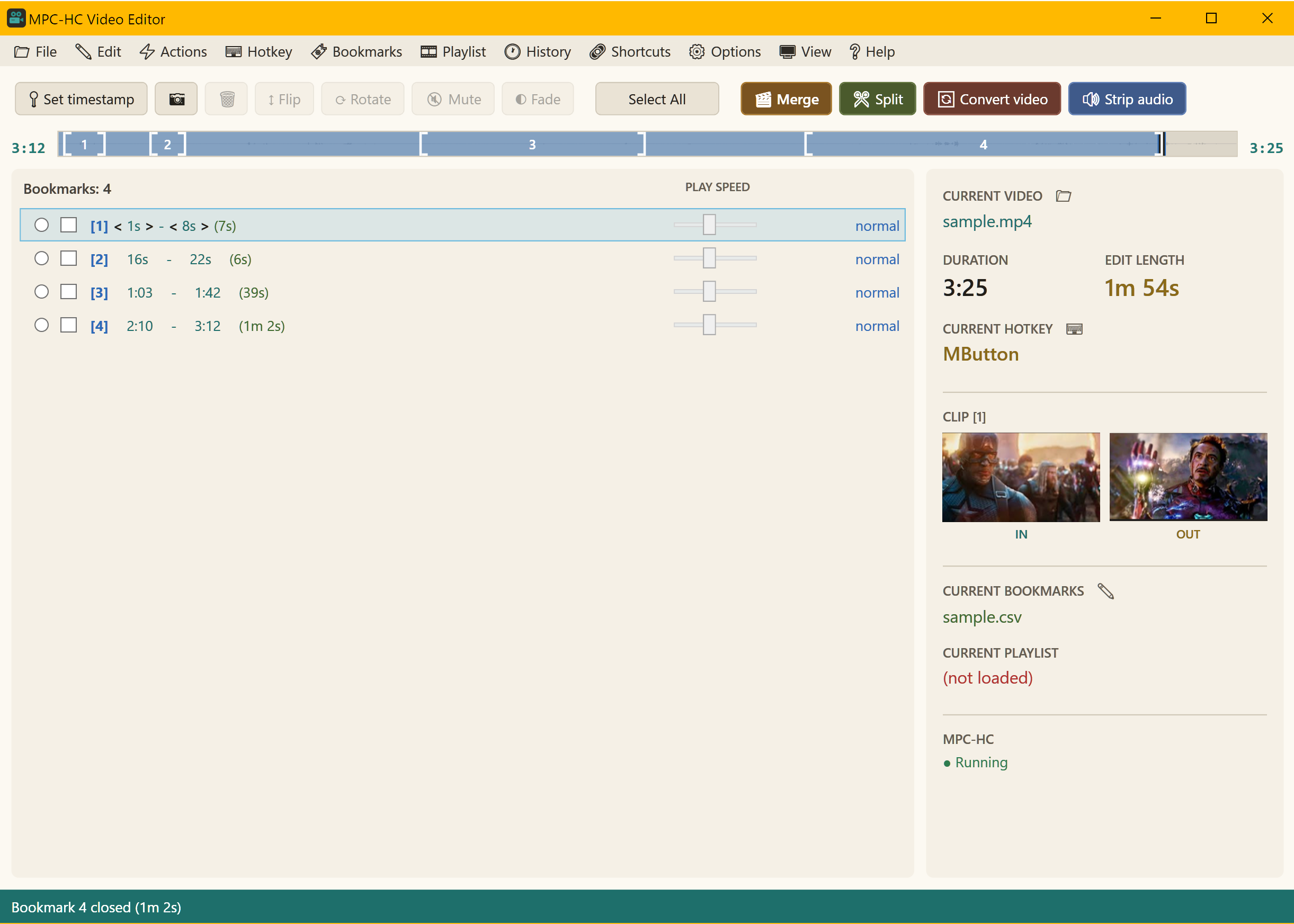Click the sample.csv bookmarks file name
Image resolution: width=1294 pixels, height=924 pixels.
[981, 617]
